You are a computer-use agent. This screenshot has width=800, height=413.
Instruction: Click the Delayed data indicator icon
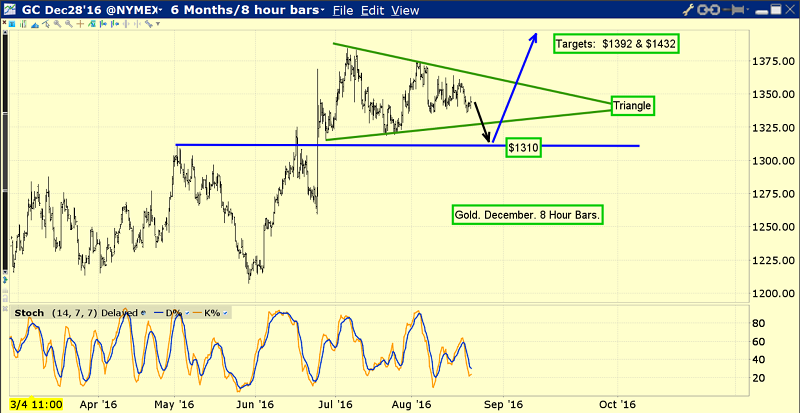[x=143, y=313]
